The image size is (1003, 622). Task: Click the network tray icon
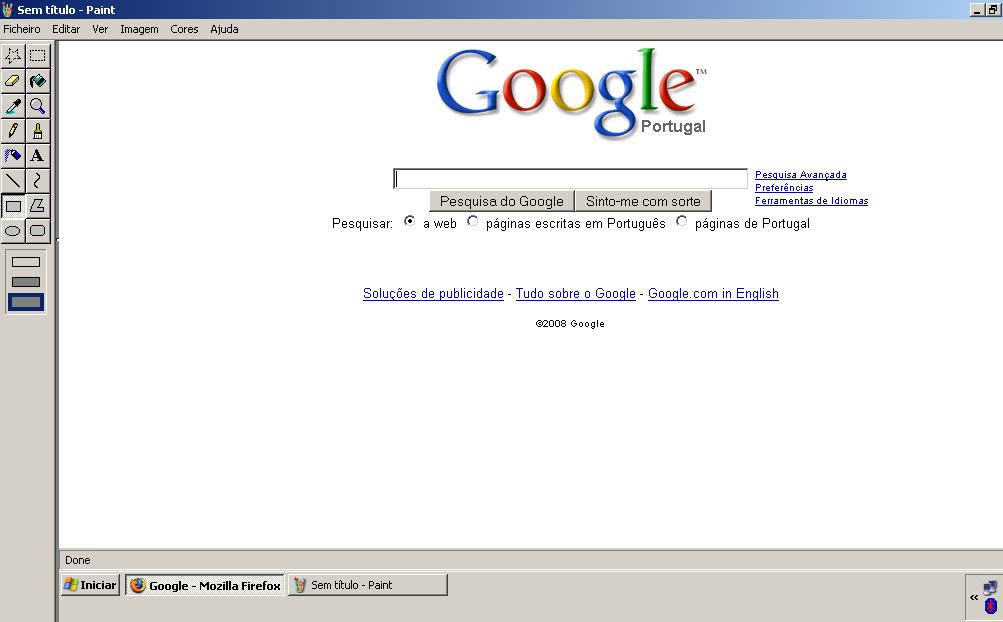[x=990, y=587]
